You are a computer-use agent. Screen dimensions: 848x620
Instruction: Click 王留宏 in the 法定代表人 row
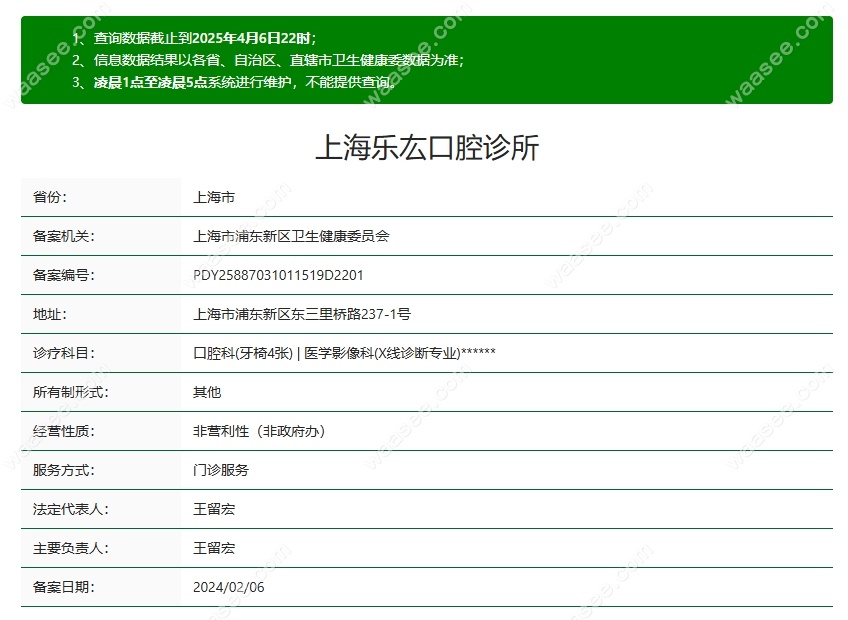click(214, 509)
